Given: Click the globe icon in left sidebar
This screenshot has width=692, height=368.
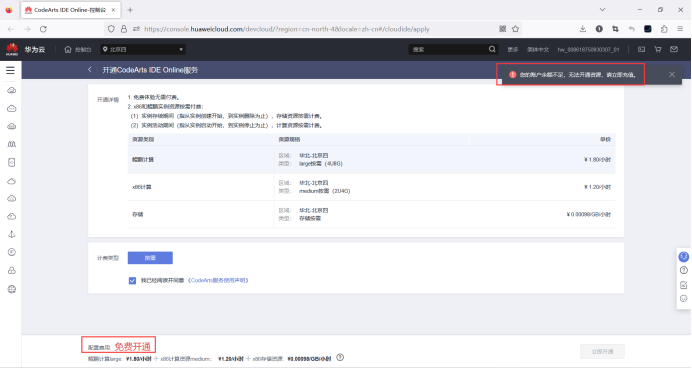Looking at the screenshot, I should [x=12, y=289].
